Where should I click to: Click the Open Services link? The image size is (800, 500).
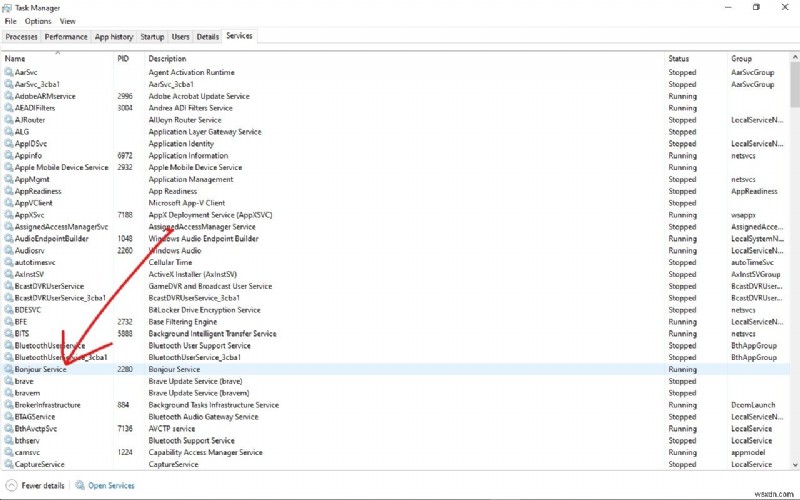[x=111, y=485]
